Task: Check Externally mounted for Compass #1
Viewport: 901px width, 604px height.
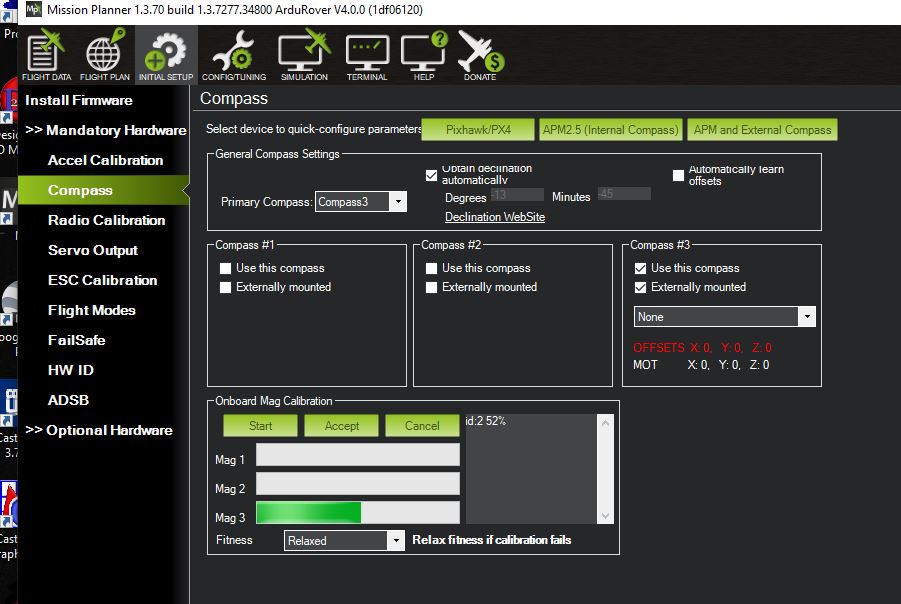Action: click(x=225, y=287)
